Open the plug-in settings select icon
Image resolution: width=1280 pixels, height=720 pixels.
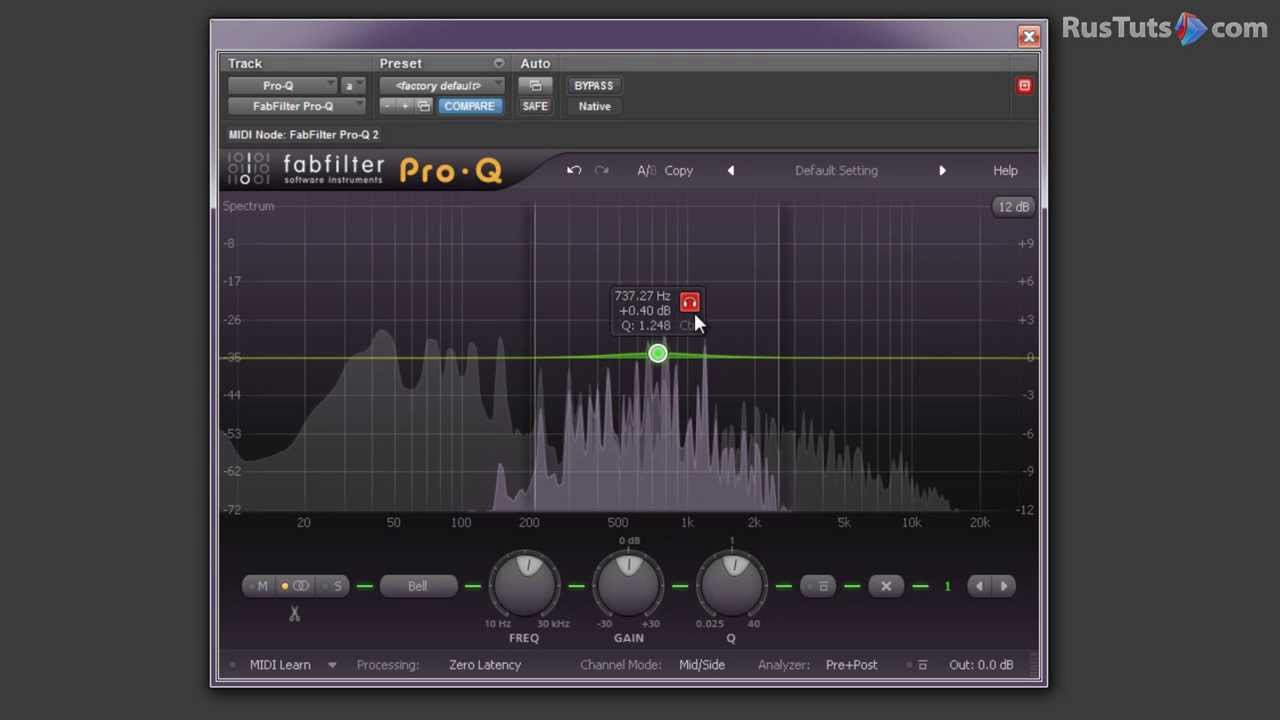423,106
